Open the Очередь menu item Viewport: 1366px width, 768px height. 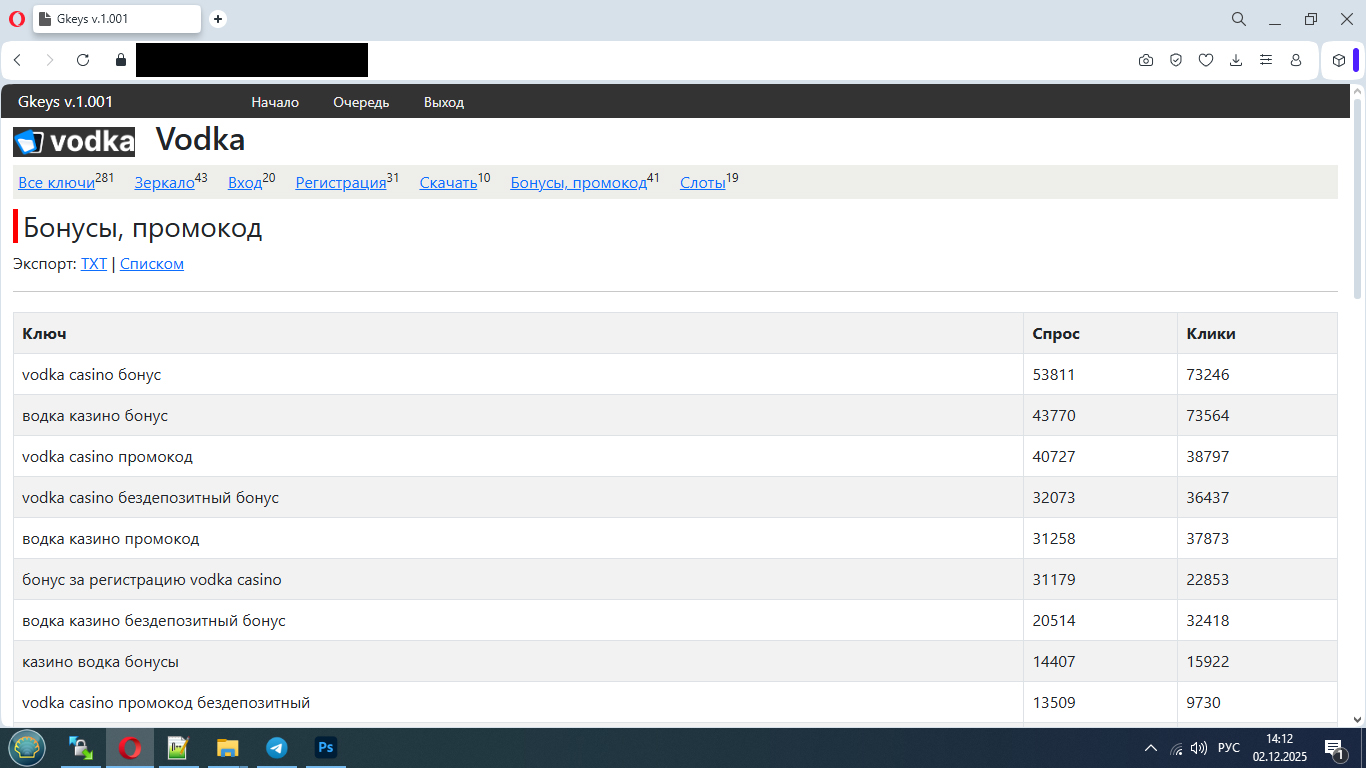pyautogui.click(x=361, y=102)
